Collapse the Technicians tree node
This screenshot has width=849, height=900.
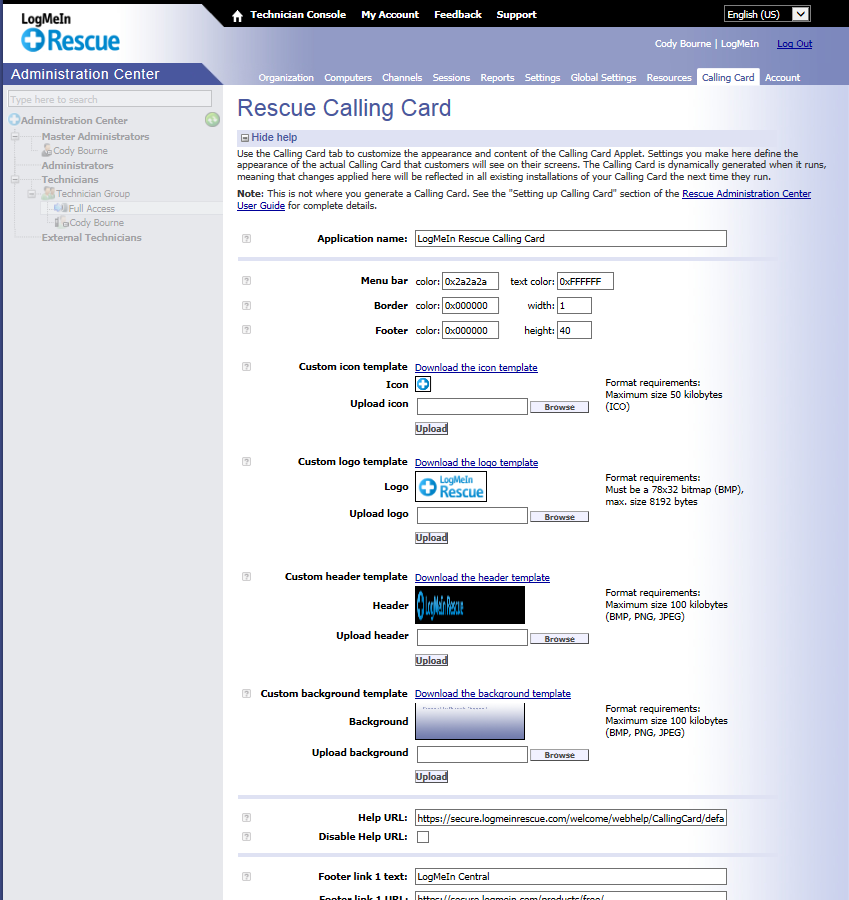coord(15,180)
